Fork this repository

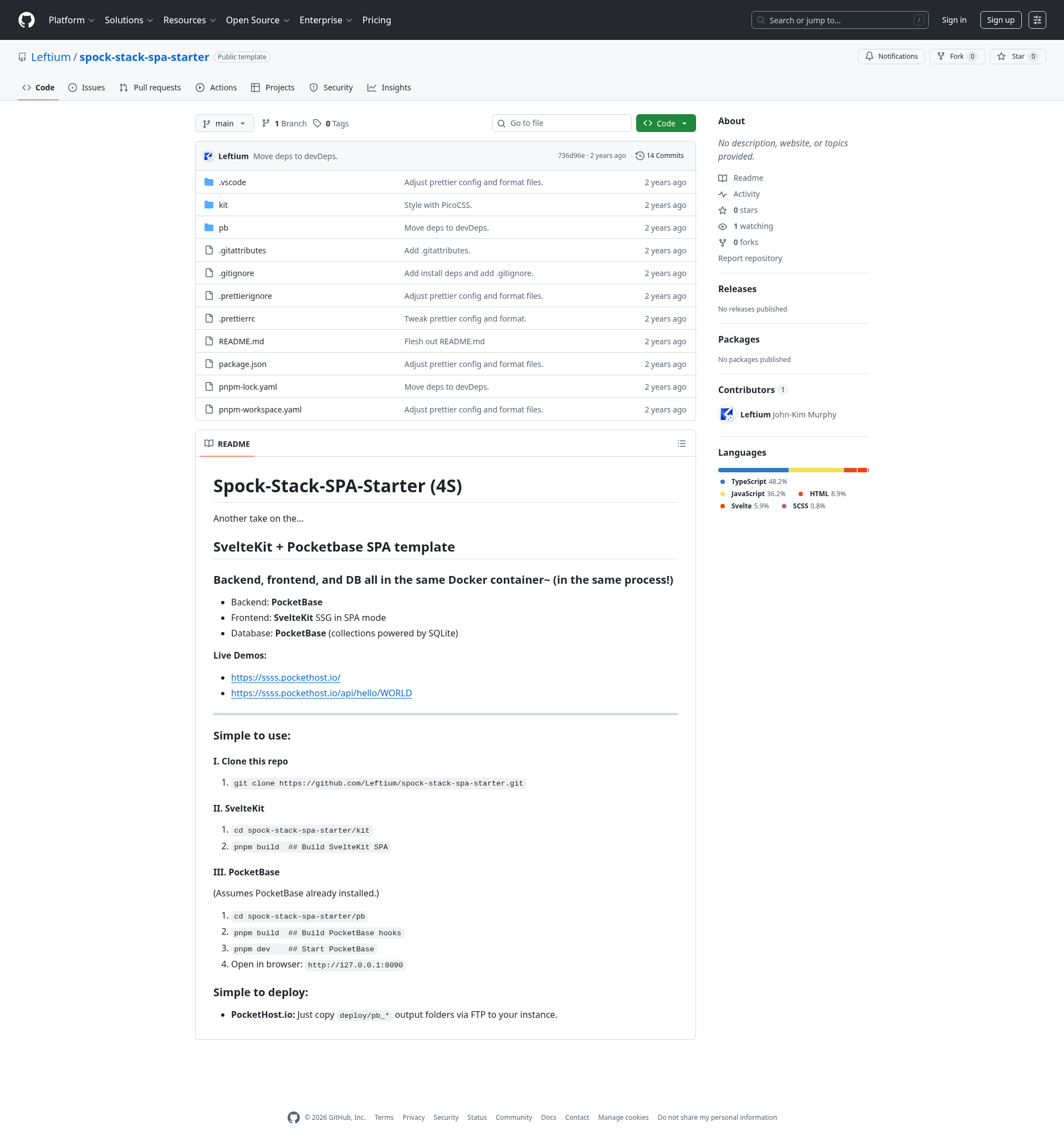coord(957,57)
